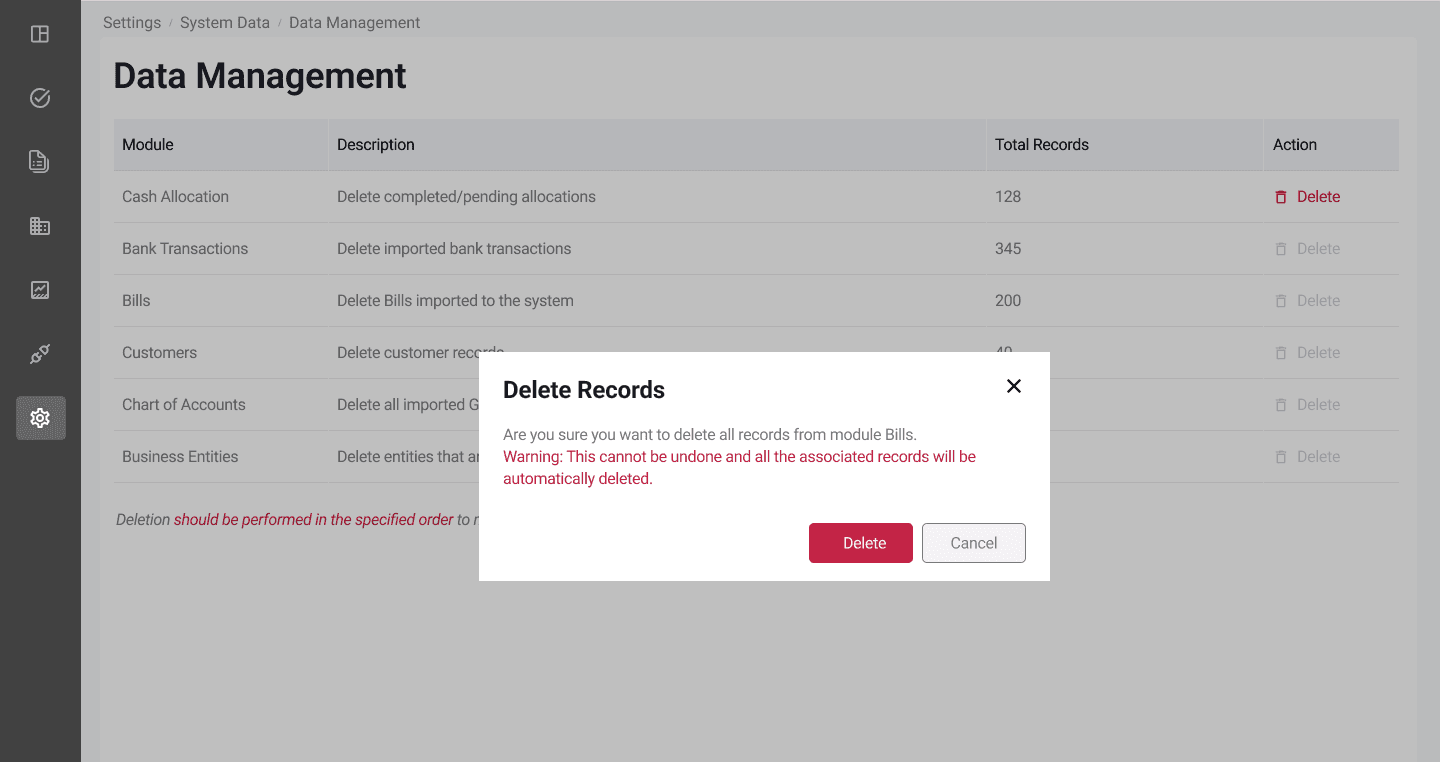Open System Data from the breadcrumb trail
This screenshot has width=1440, height=762.
224,22
